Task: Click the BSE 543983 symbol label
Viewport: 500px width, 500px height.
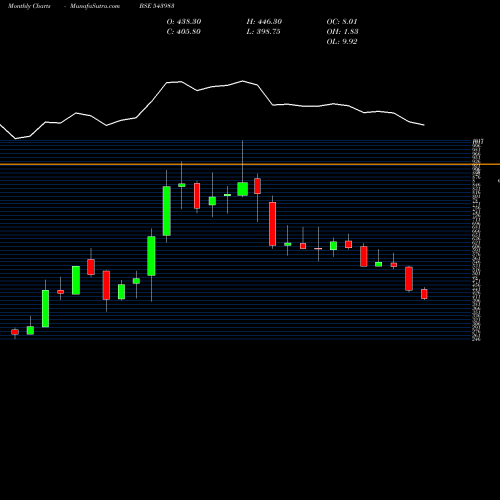Action: 157,6
